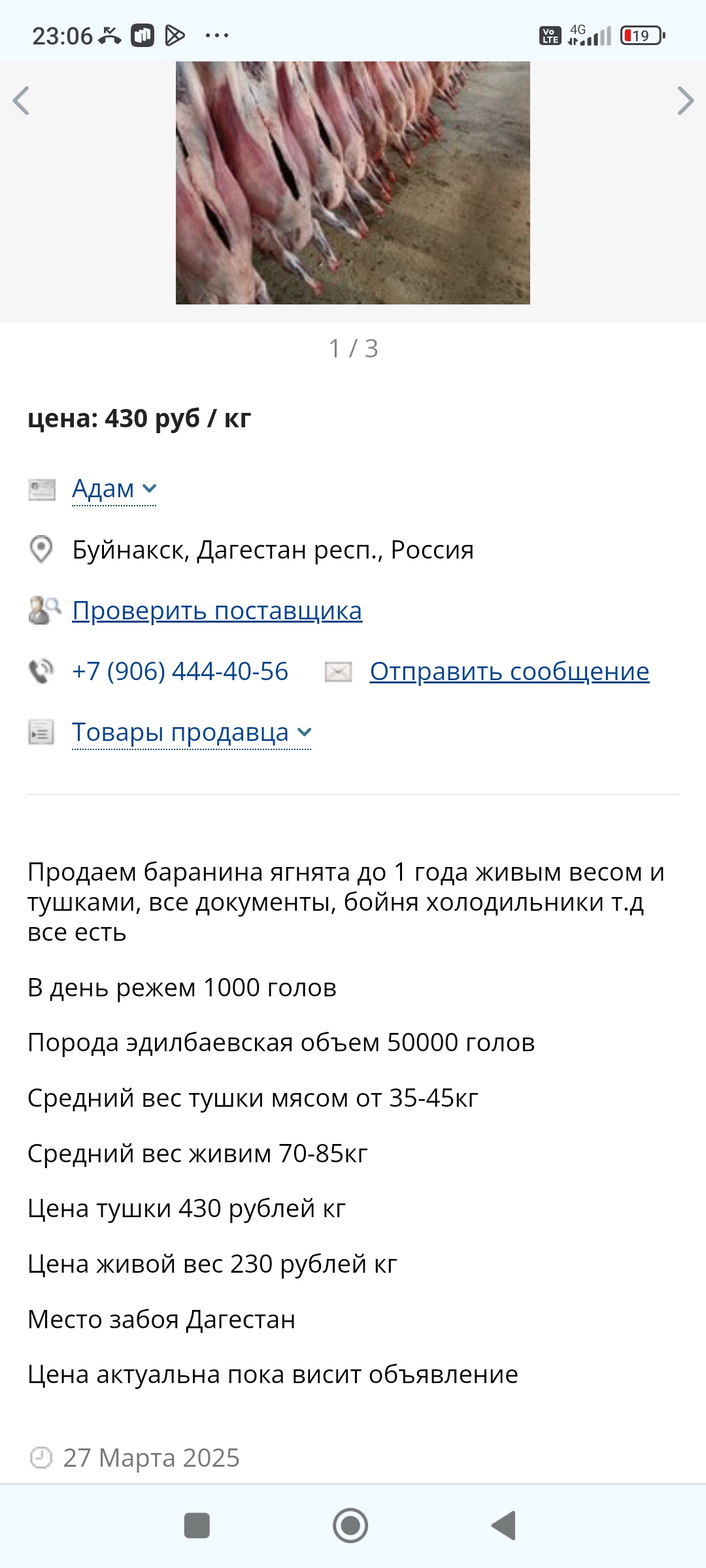The image size is (706, 1568).
Task: Tap the 1 / 3 photo counter
Action: pyautogui.click(x=353, y=349)
